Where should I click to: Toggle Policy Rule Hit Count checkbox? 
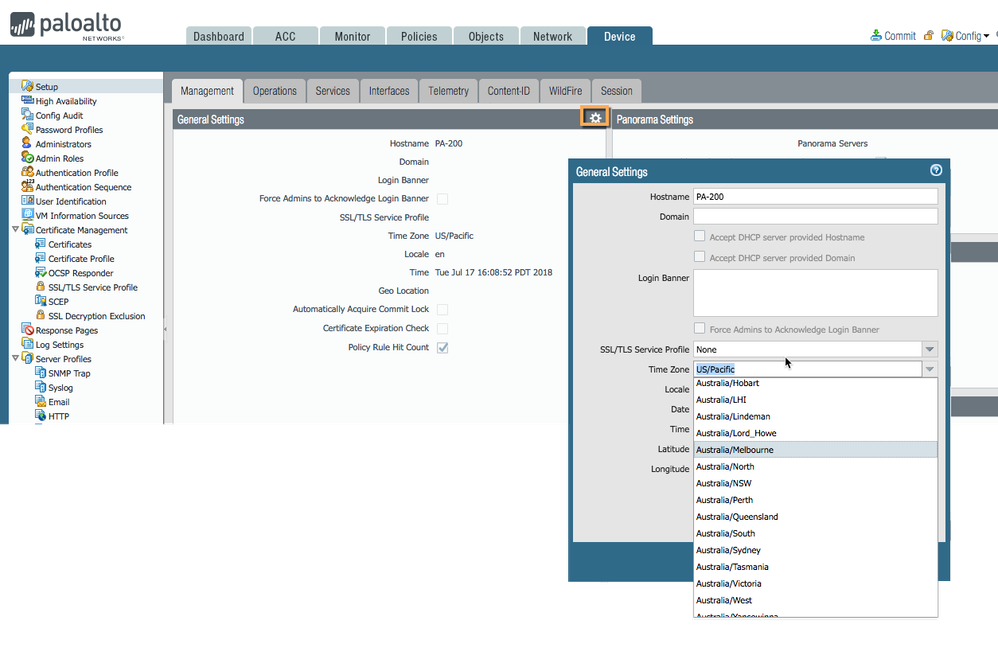442,348
